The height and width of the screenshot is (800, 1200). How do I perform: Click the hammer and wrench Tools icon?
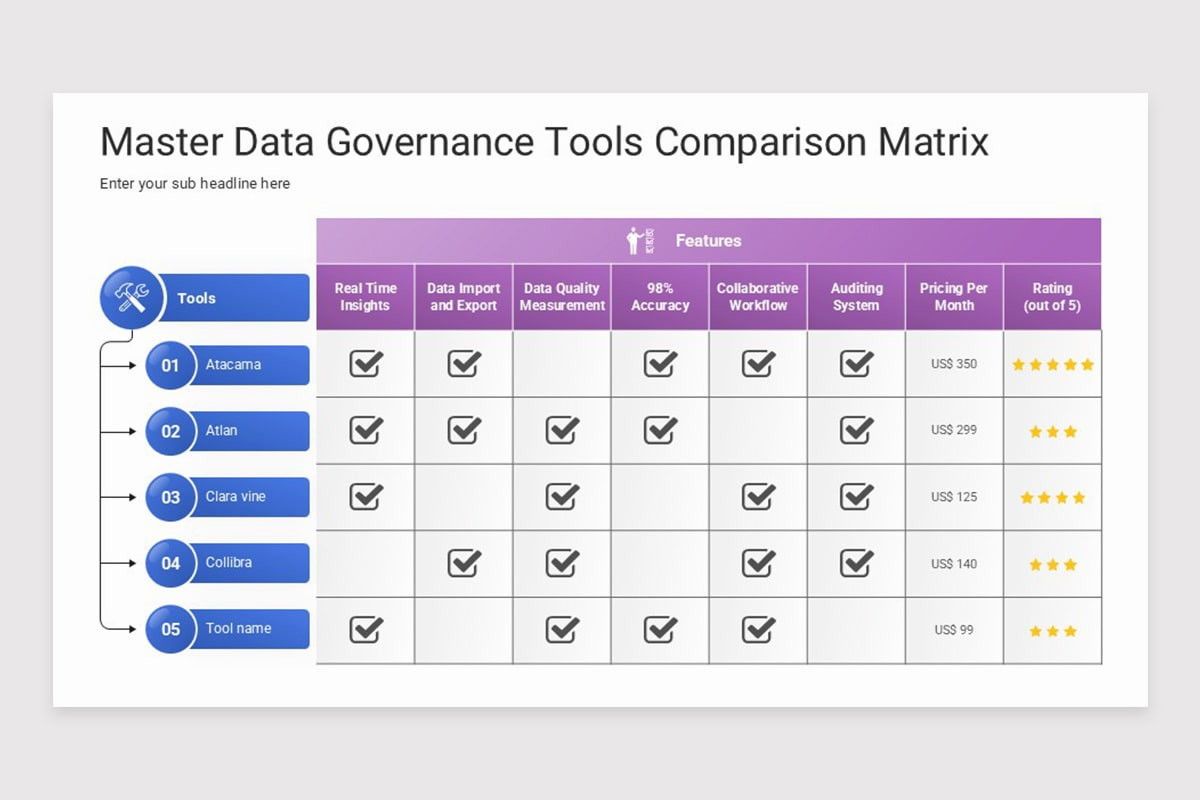[132, 297]
